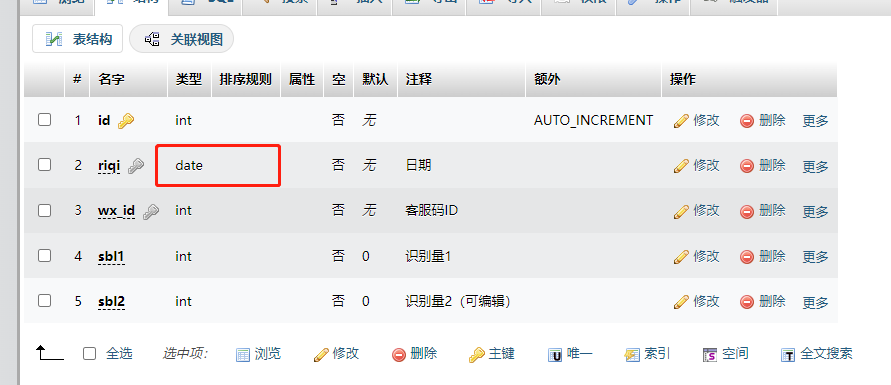Viewport: 891px width, 385px height.
Task: Click the 浏览 browse icon in bottom bar
Action: click(x=243, y=355)
